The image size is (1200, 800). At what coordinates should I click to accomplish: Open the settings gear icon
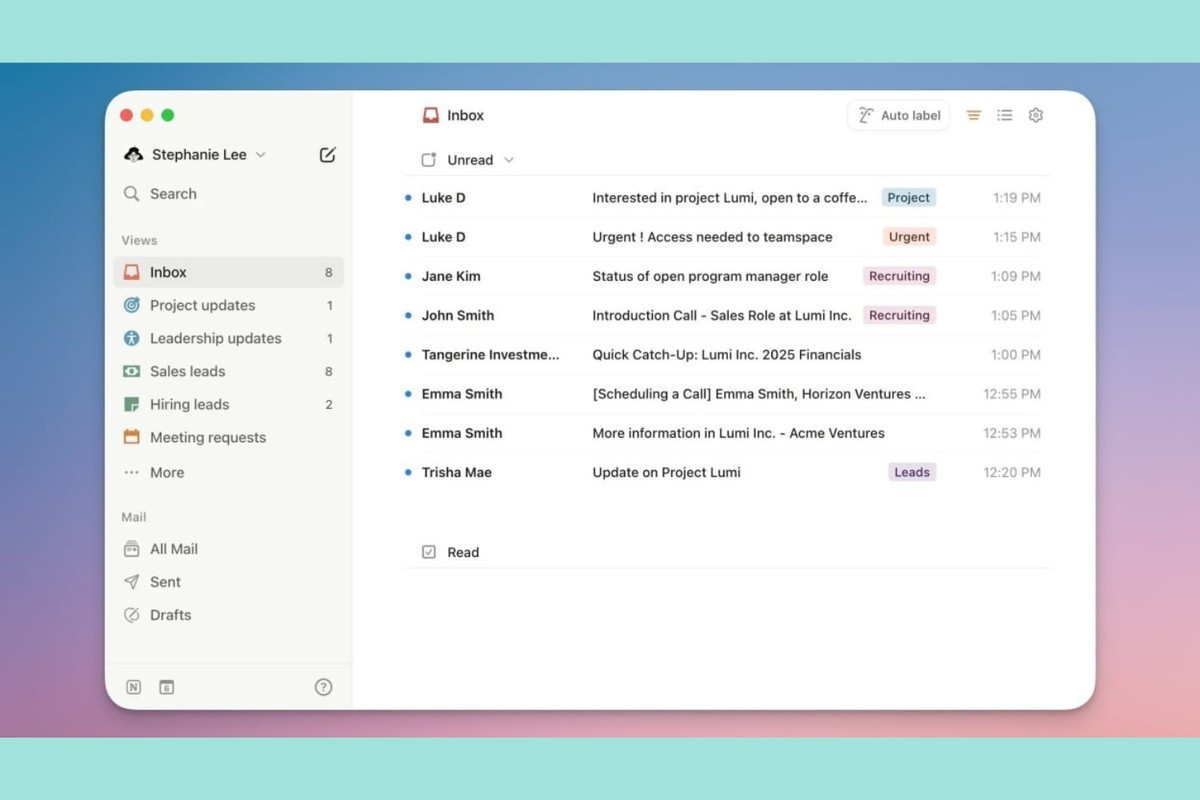point(1036,115)
